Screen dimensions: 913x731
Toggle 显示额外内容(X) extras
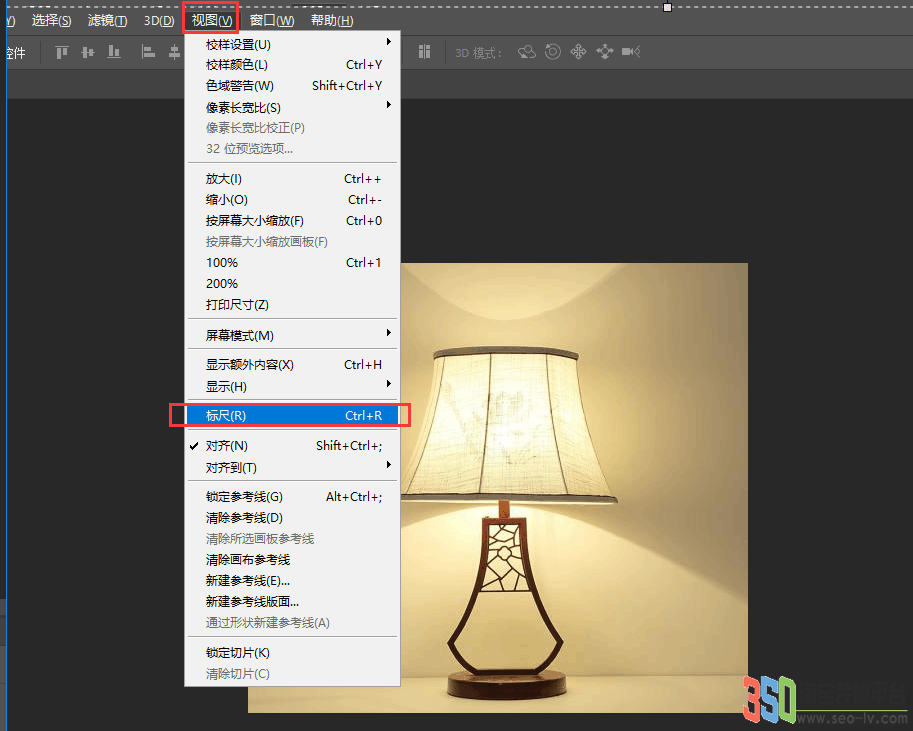[x=292, y=365]
